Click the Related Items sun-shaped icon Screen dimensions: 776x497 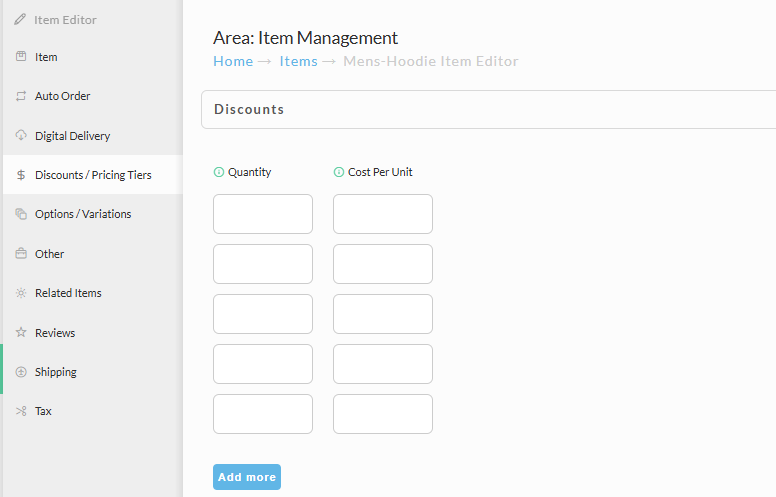pyautogui.click(x=21, y=293)
